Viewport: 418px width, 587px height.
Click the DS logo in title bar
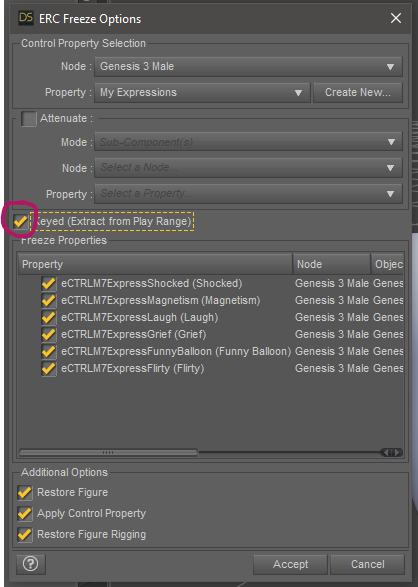(x=26, y=18)
